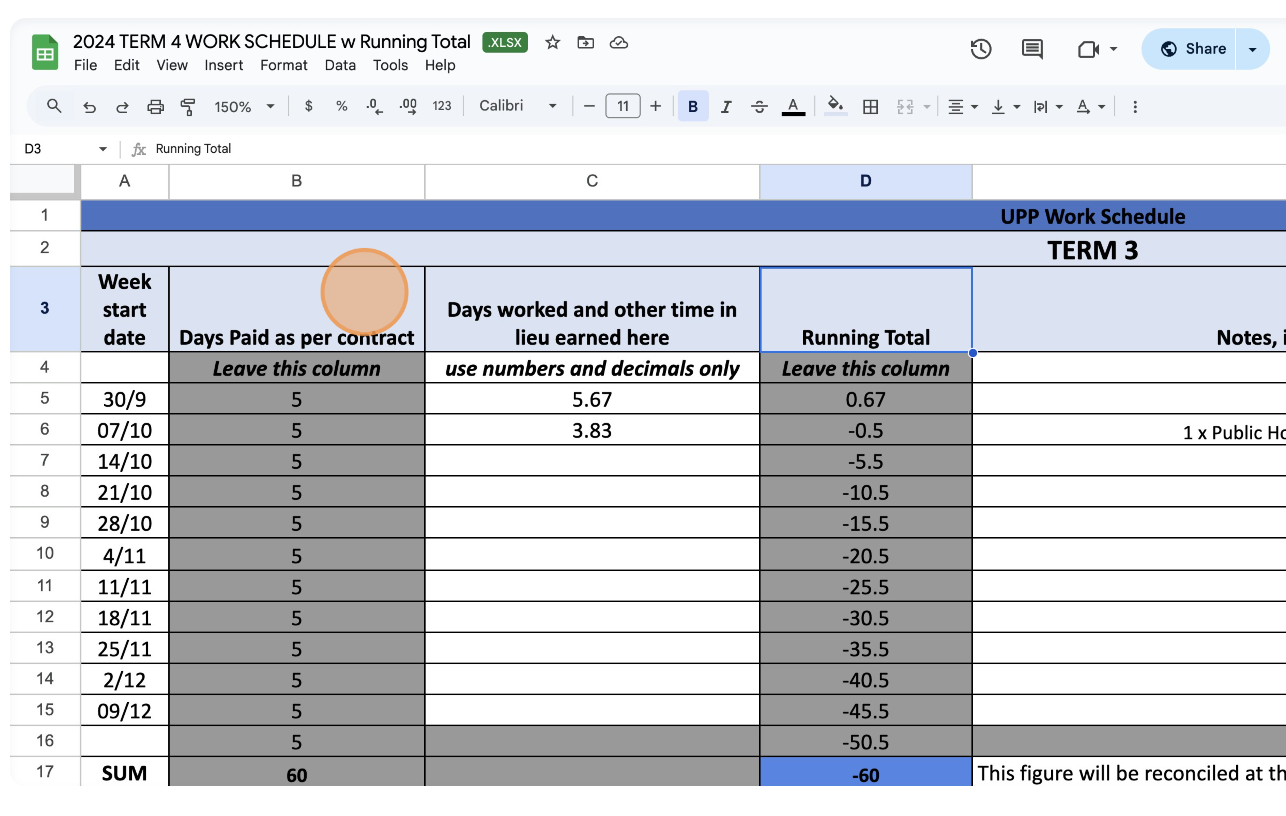Toggle italic formatting button
Screen dimensions: 1286x816
click(726, 106)
